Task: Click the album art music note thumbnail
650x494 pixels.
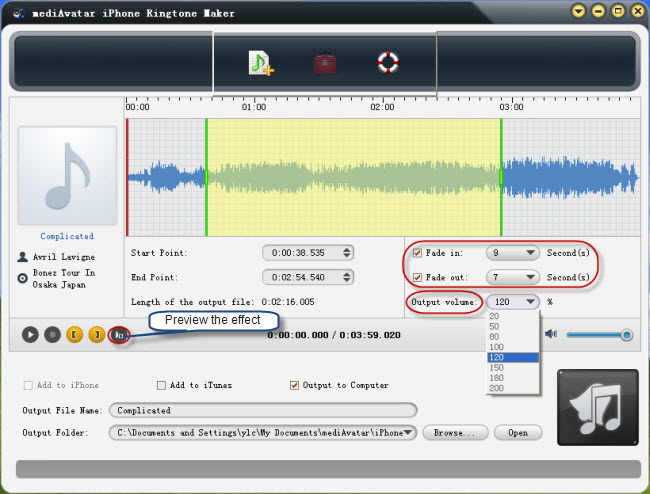Action: (67, 176)
